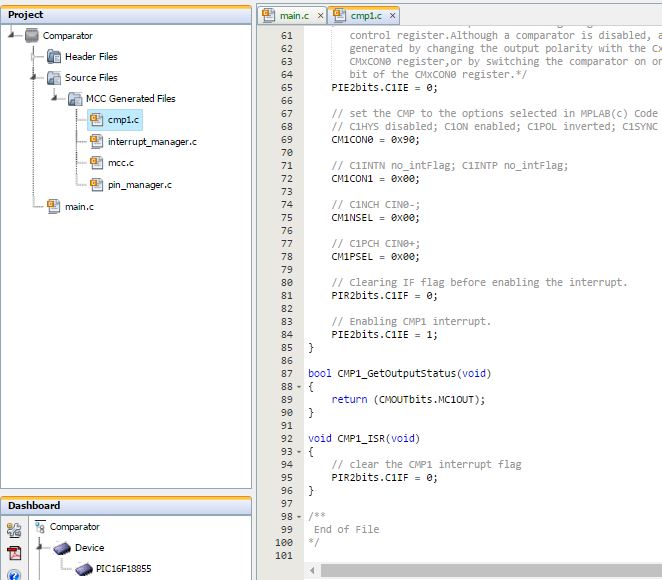Click the blue help icon in Dashboard
This screenshot has height=580, width=662.
click(14, 575)
